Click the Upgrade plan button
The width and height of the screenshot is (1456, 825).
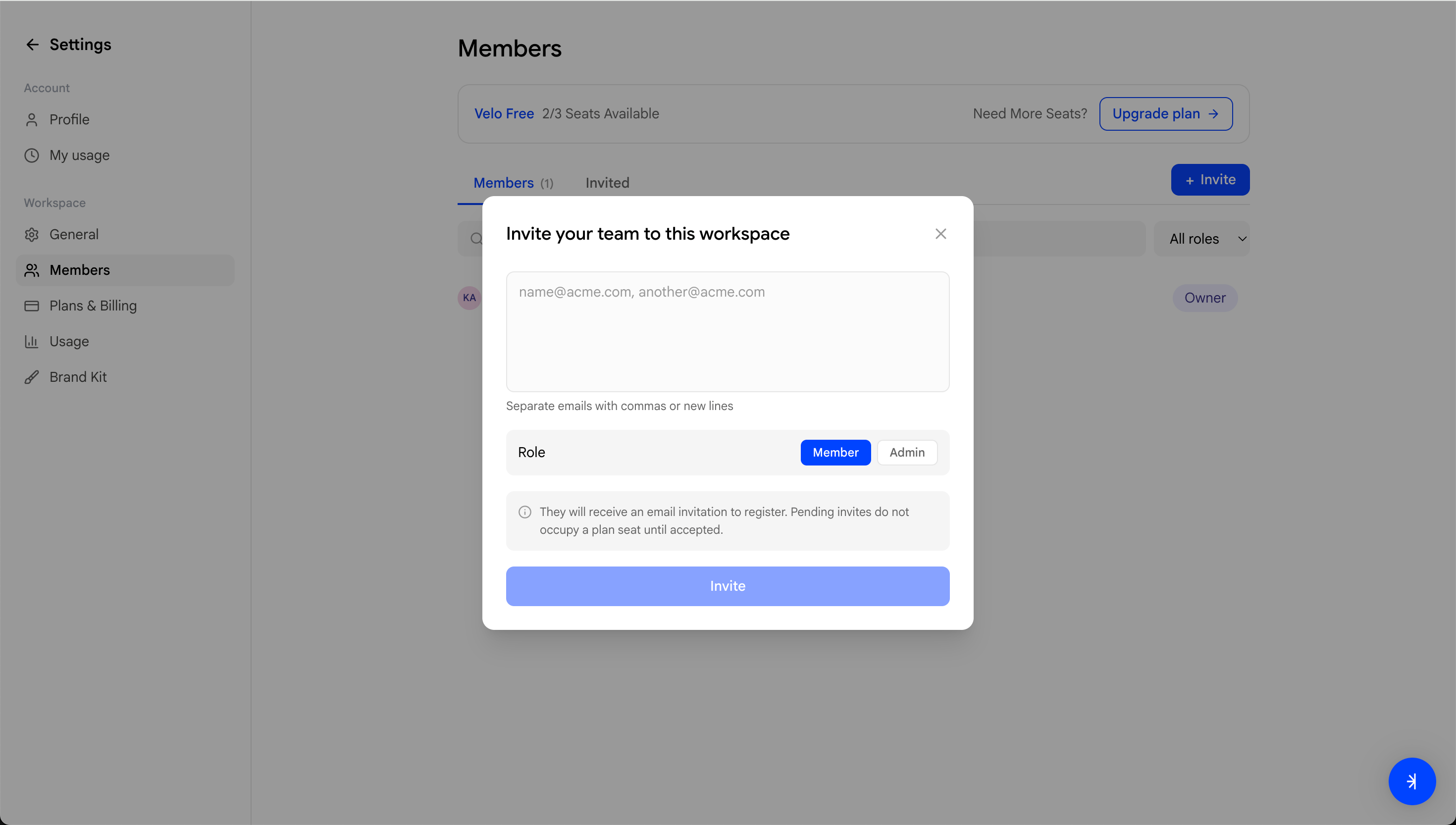click(1166, 114)
